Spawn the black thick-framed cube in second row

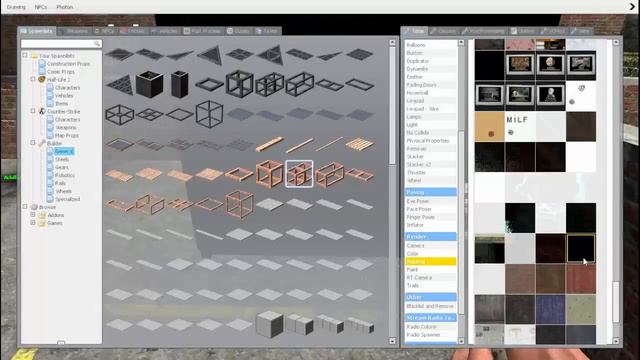240,84
